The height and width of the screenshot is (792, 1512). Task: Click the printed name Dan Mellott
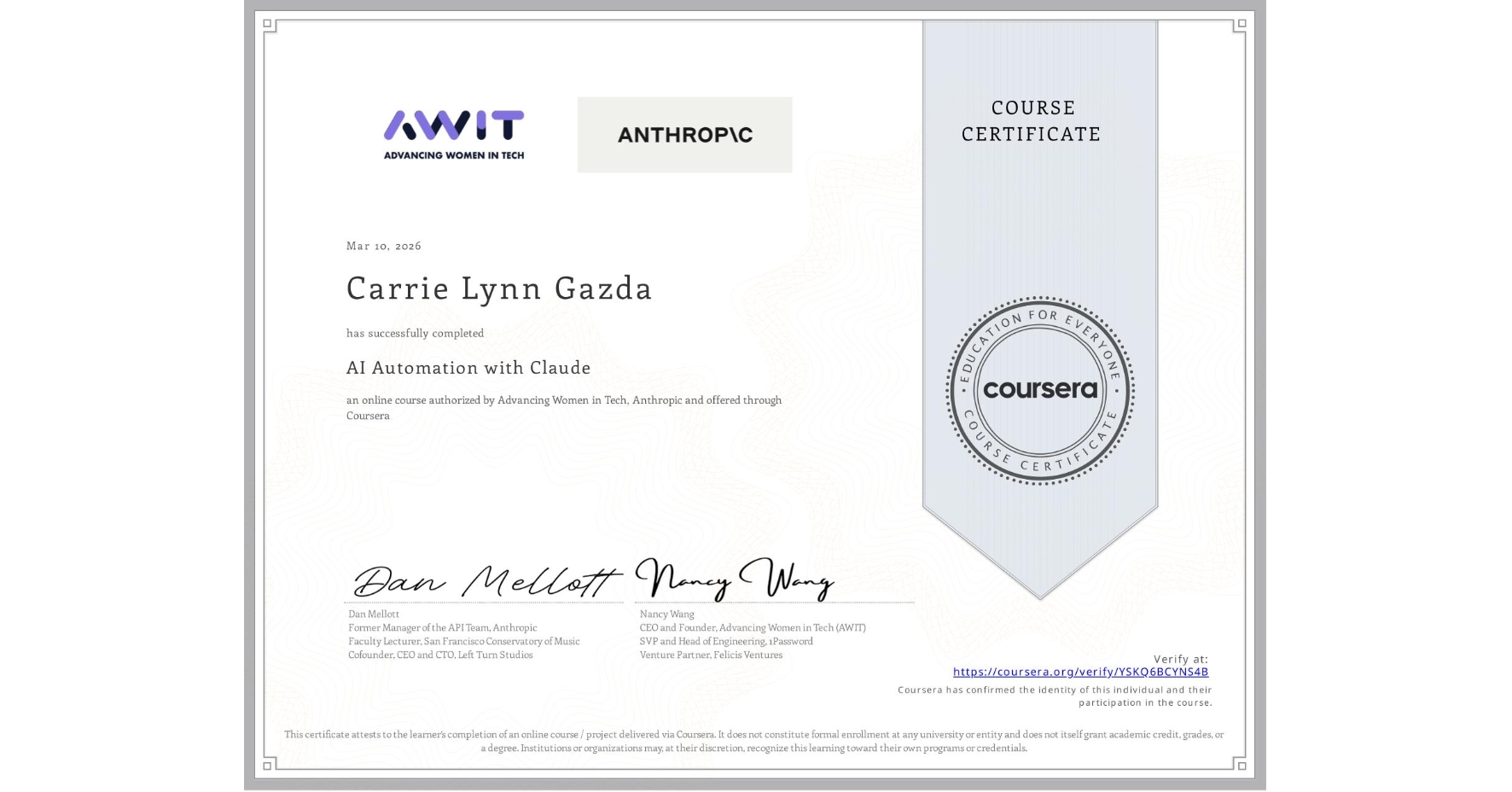point(374,614)
